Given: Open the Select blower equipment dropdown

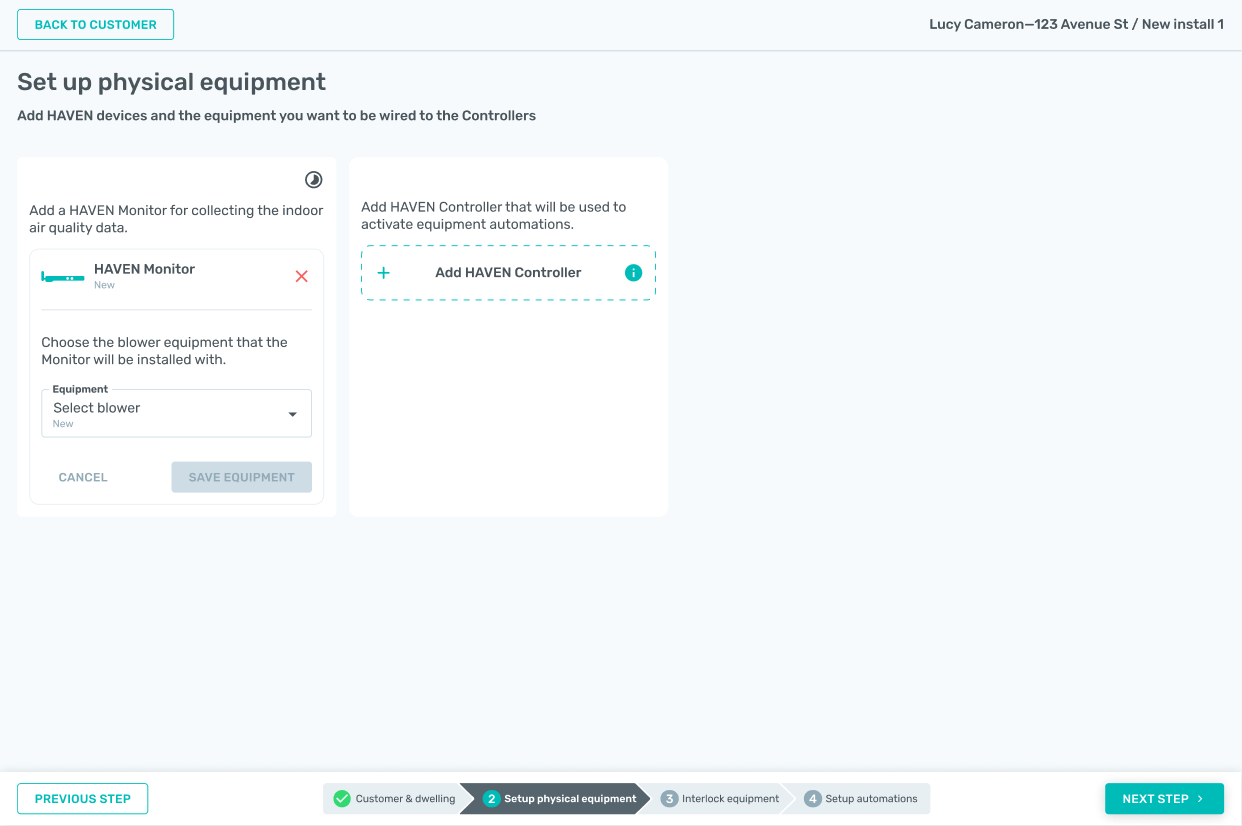Looking at the screenshot, I should pos(176,413).
